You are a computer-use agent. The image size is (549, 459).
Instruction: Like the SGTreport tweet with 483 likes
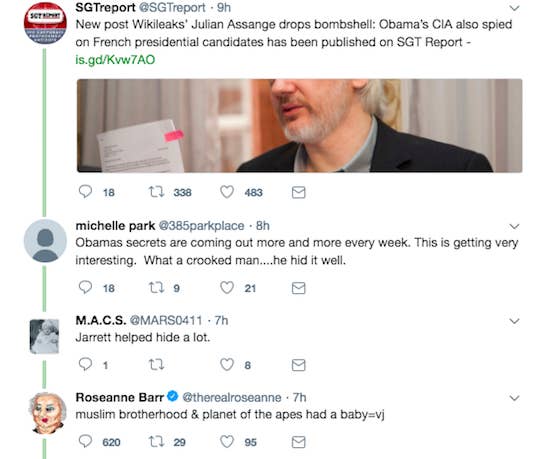227,192
